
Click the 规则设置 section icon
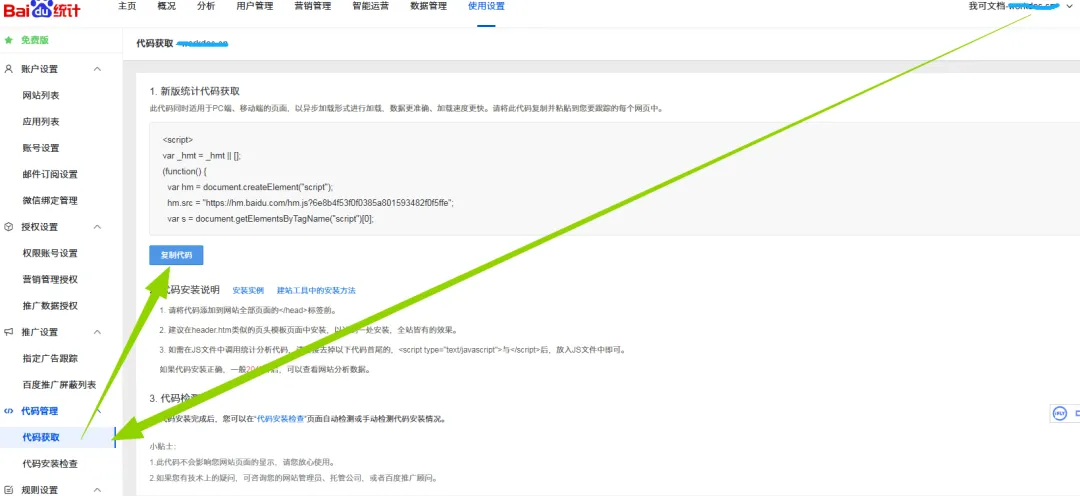[x=9, y=490]
